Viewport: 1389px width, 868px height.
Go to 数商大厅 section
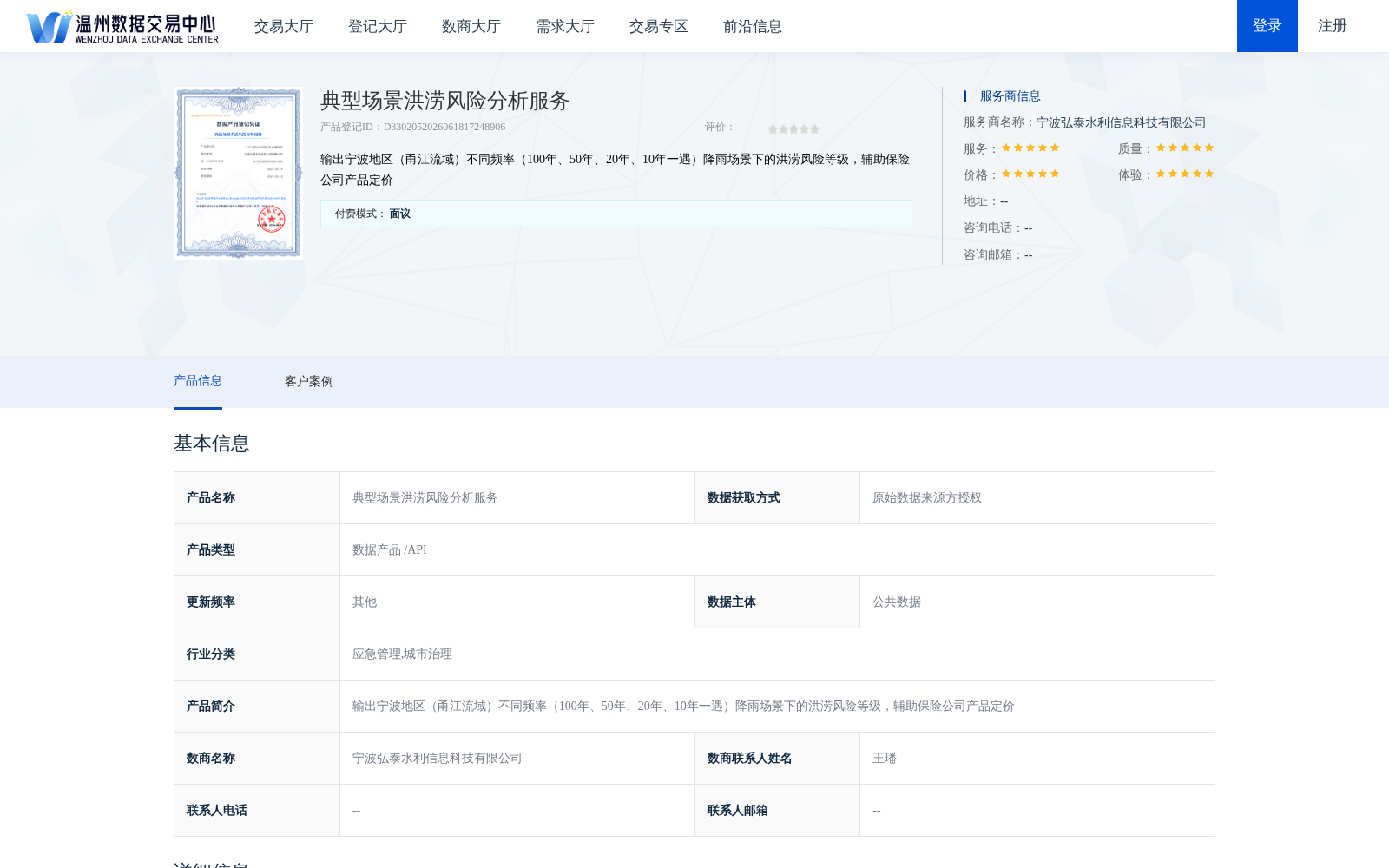[471, 27]
